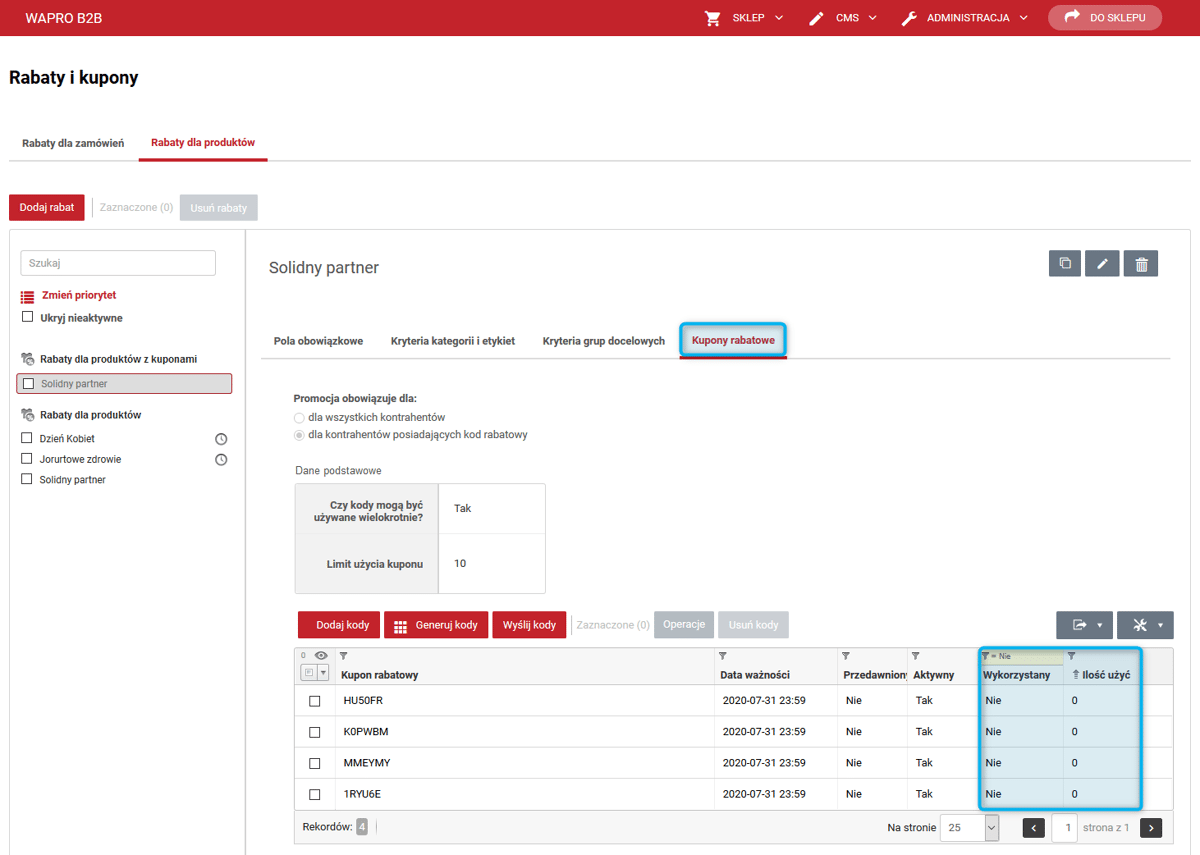The height and width of the screenshot is (855, 1200).
Task: Open the SKLEP shopping cart icon
Action: tap(713, 18)
